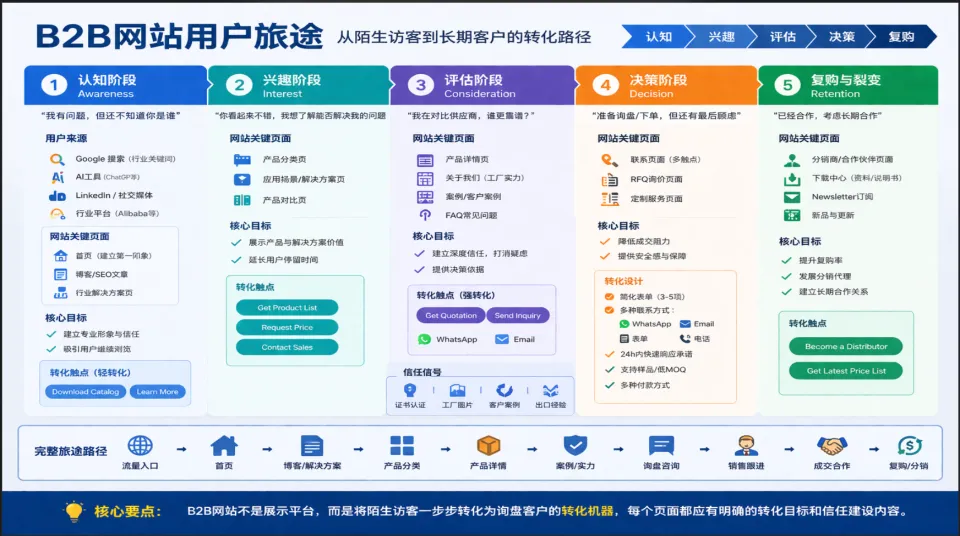
Task: Click the 行业解决方案页 icon
Action: 61,293
